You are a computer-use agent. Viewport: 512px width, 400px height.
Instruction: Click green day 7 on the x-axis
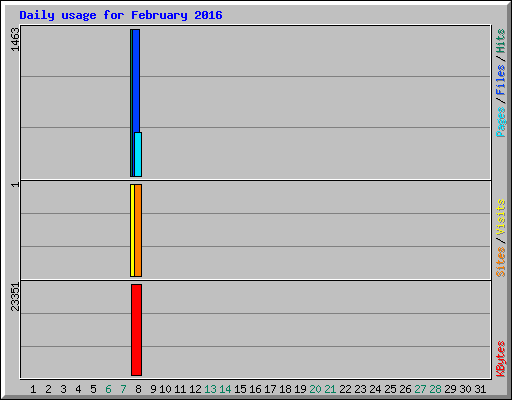click(123, 389)
